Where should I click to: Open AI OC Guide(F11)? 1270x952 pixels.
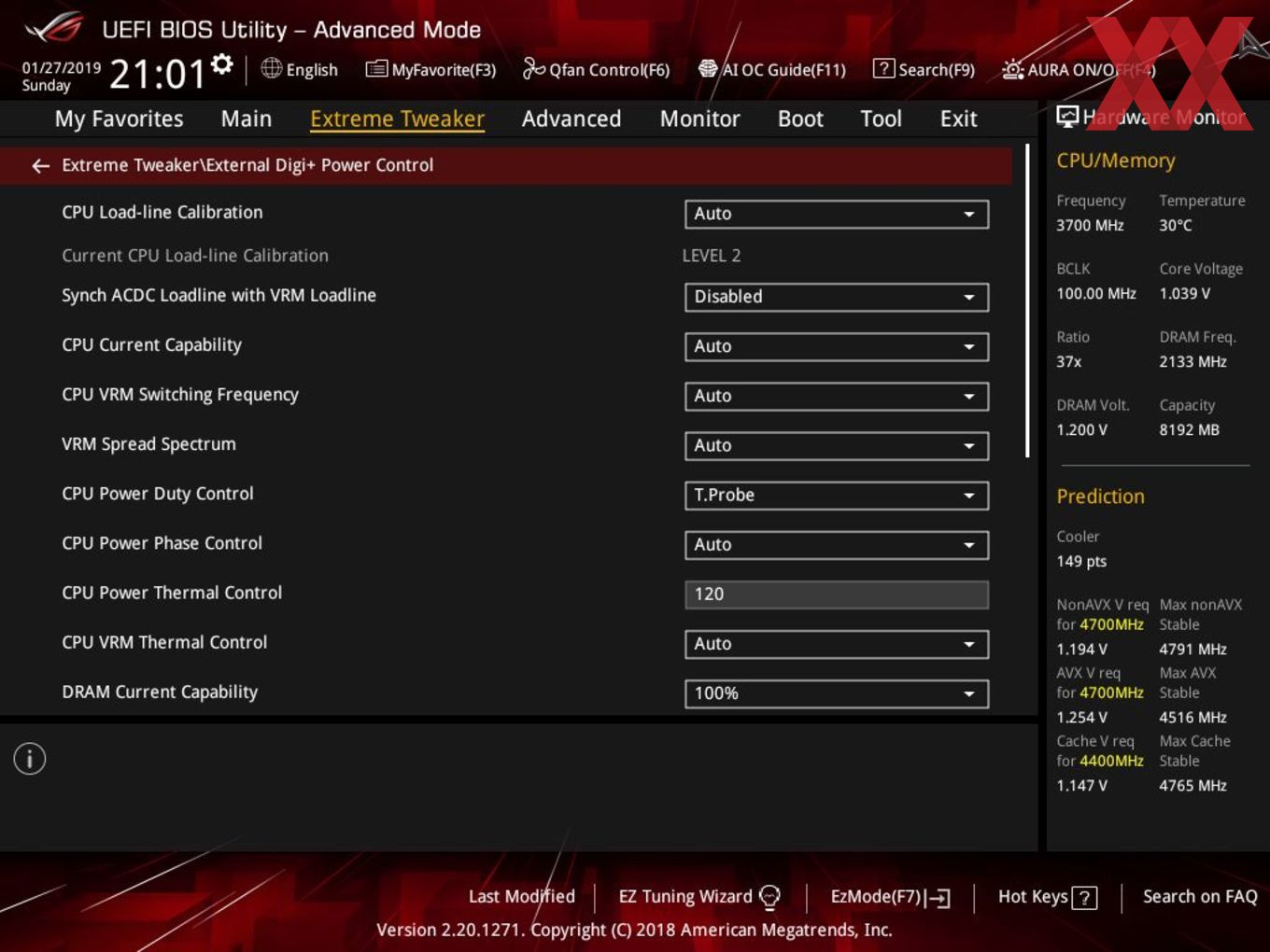(772, 69)
